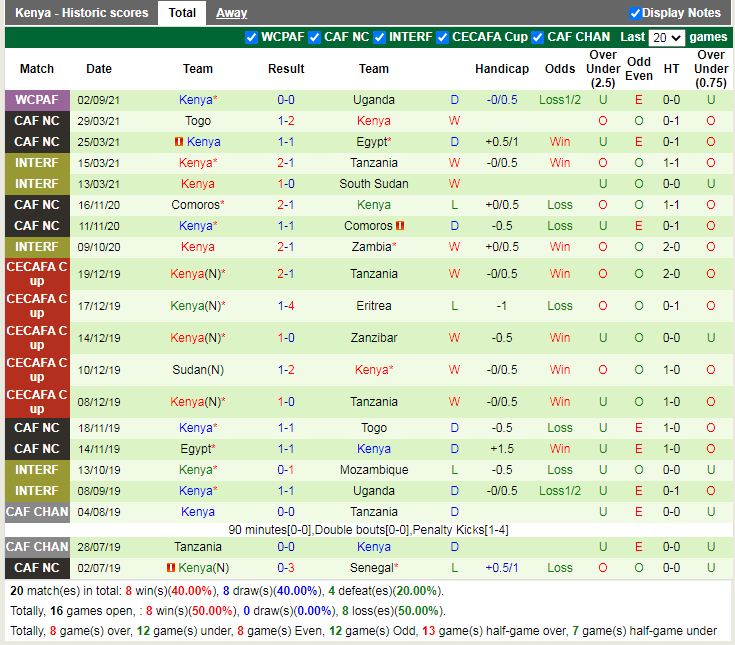Click the Egypt team in the 25/03/21 row
Screen dimensions: 735x645
pos(372,142)
